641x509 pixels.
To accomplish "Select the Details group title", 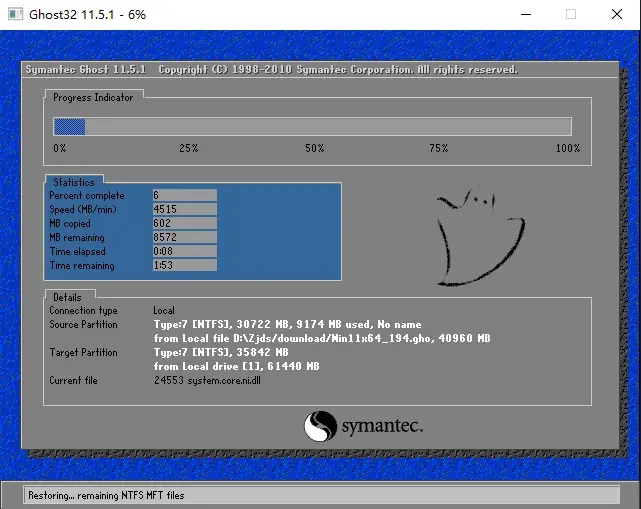I will [67, 297].
